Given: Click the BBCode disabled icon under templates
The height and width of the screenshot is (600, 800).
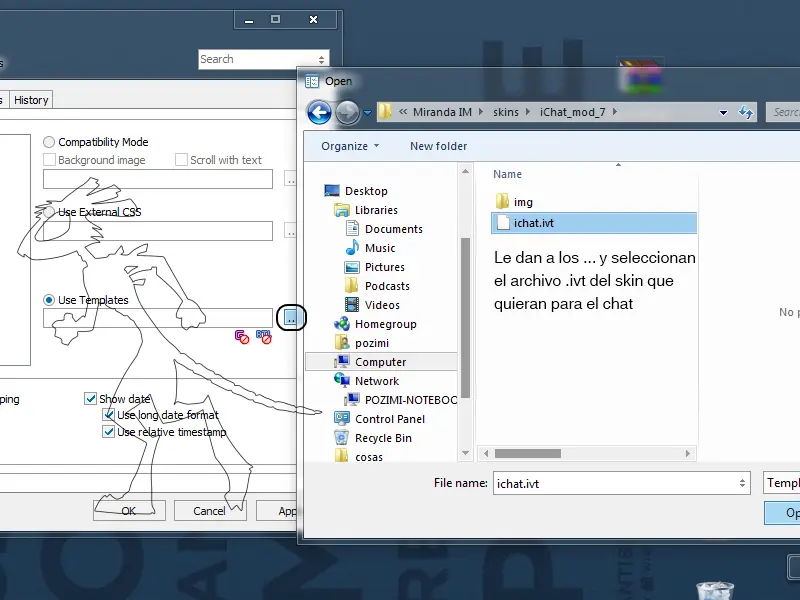Looking at the screenshot, I should 242,337.
